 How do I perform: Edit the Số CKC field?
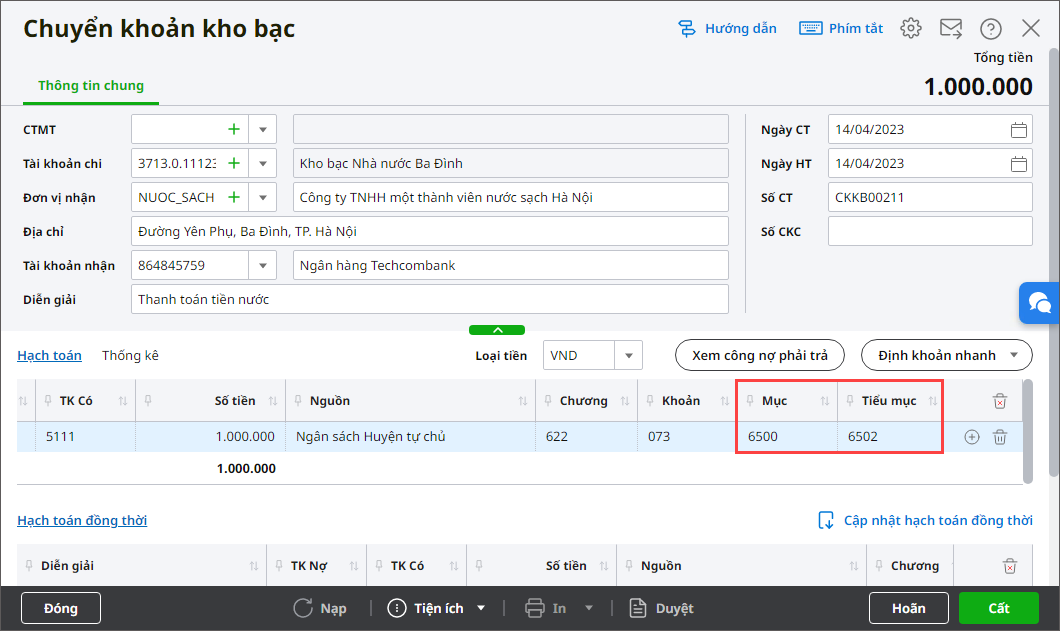(930, 231)
